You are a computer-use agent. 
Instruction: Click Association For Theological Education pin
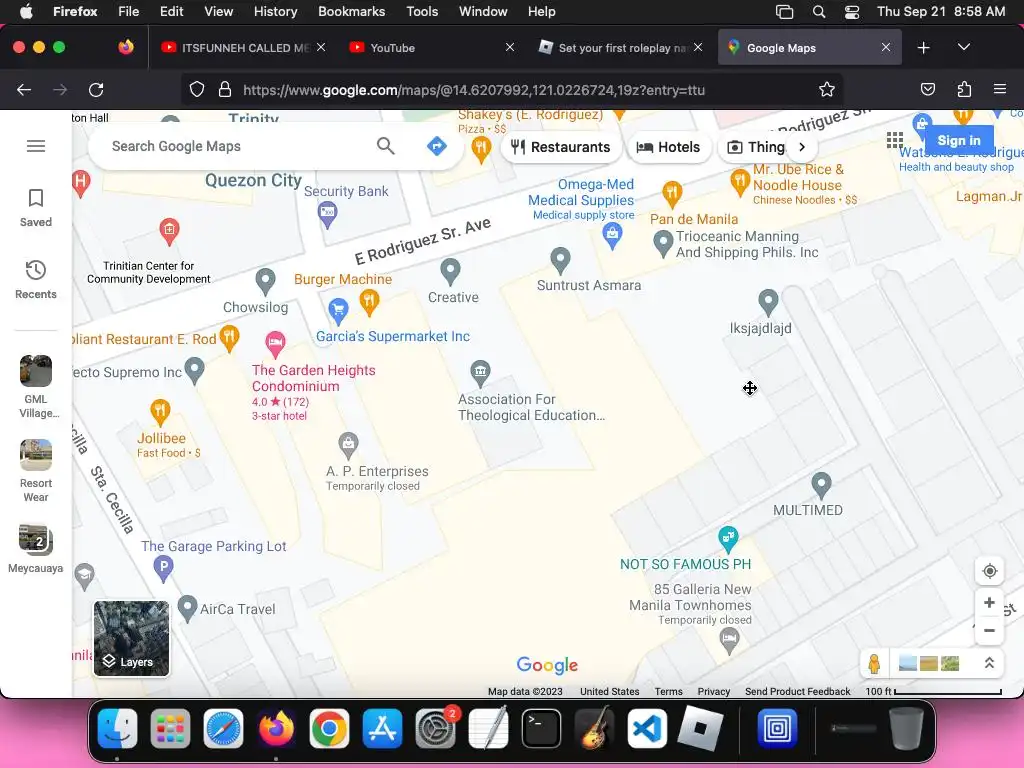click(x=480, y=373)
